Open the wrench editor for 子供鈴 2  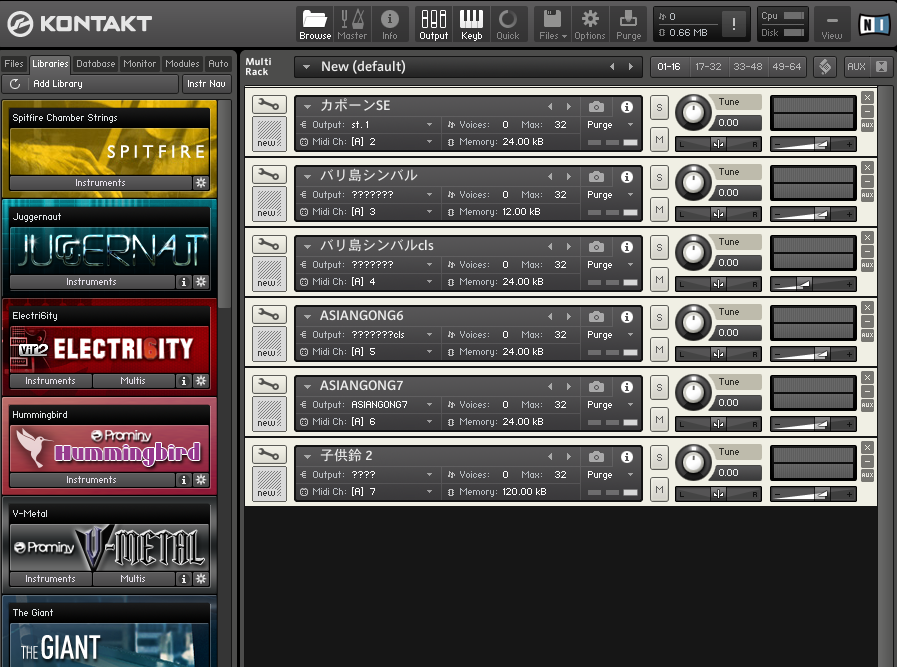point(269,455)
